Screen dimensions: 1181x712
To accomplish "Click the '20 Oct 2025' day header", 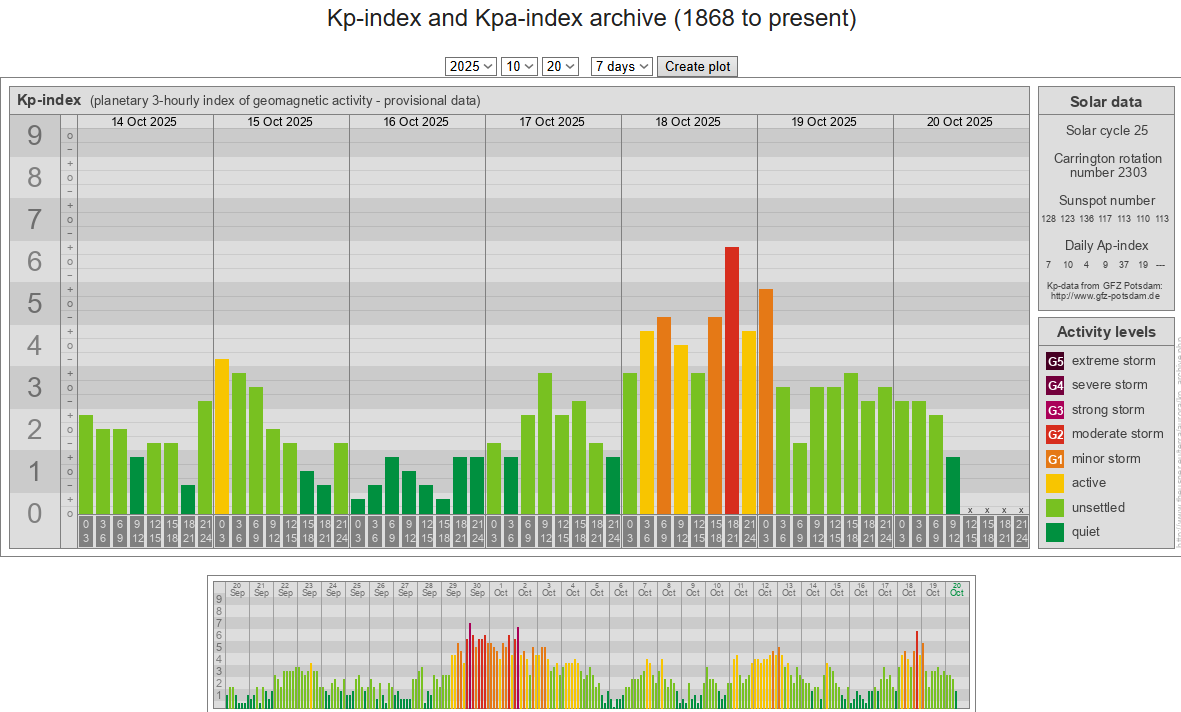I will 960,121.
